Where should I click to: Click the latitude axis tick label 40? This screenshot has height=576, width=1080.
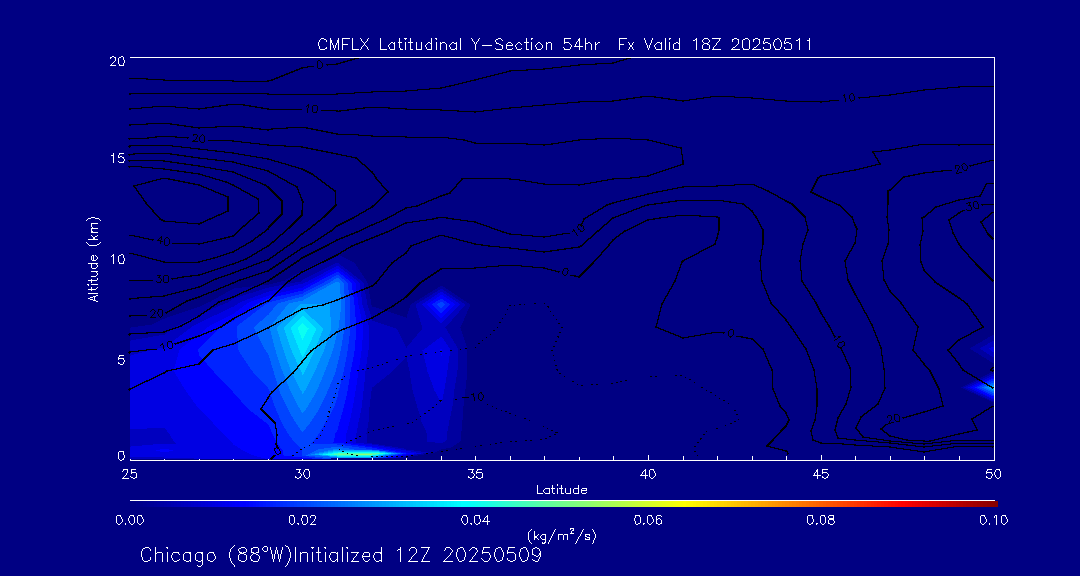click(648, 472)
